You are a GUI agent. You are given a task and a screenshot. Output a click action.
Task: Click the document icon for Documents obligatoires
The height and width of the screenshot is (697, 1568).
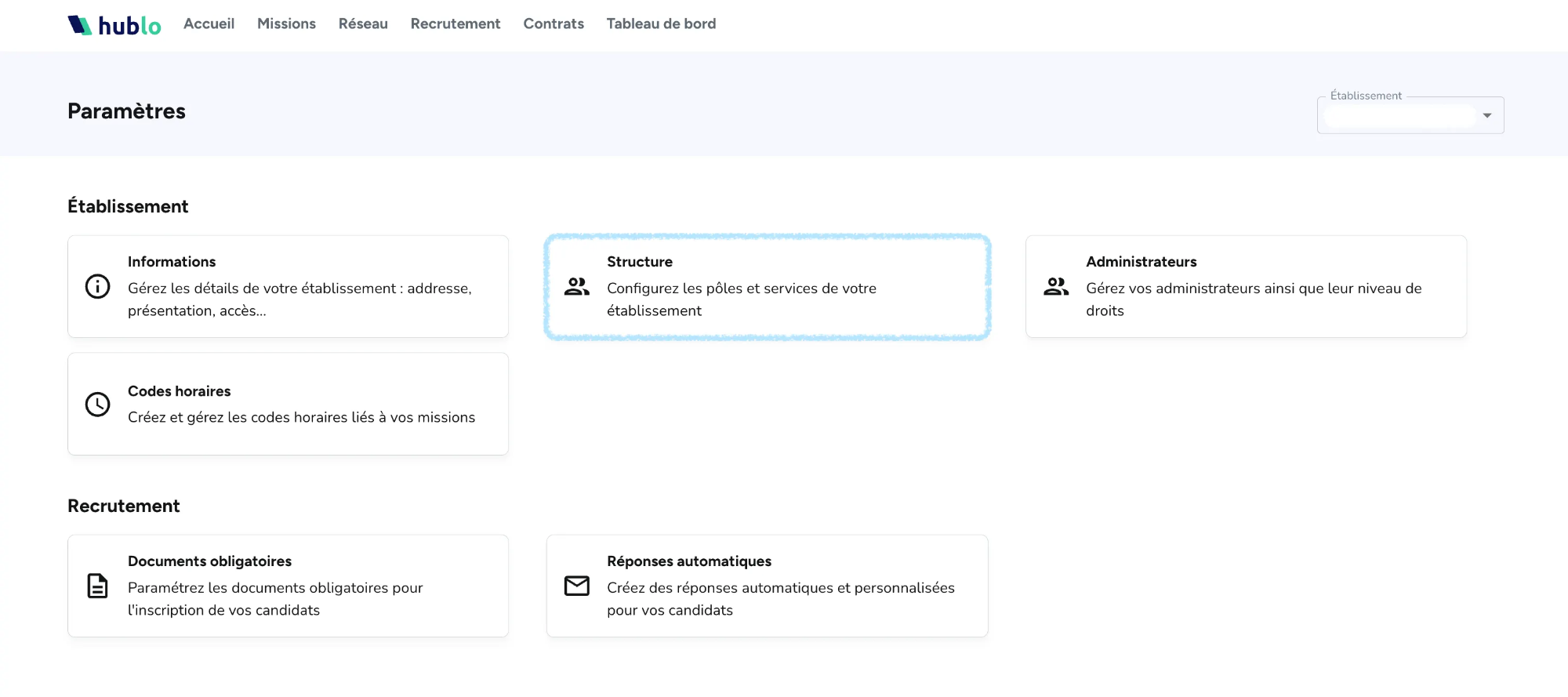pos(97,586)
